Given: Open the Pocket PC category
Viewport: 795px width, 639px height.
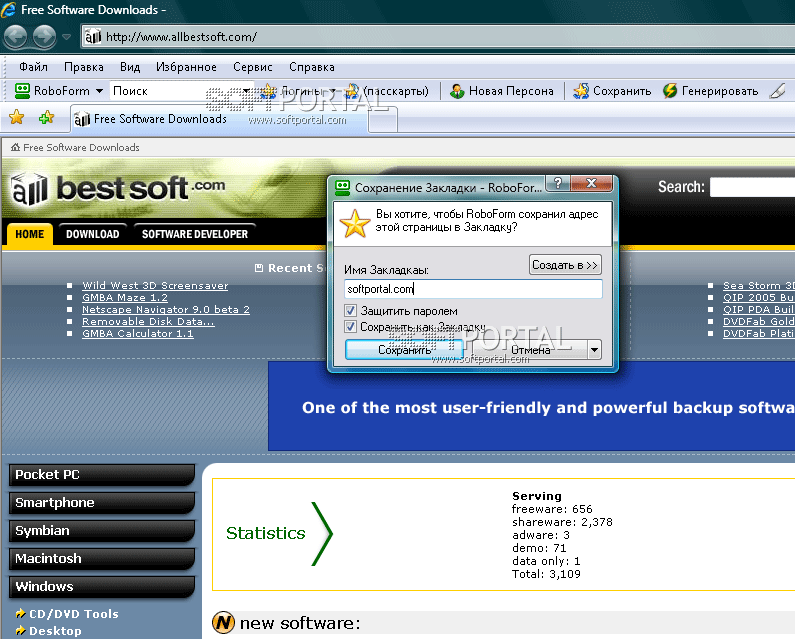Looking at the screenshot, I should pos(102,475).
